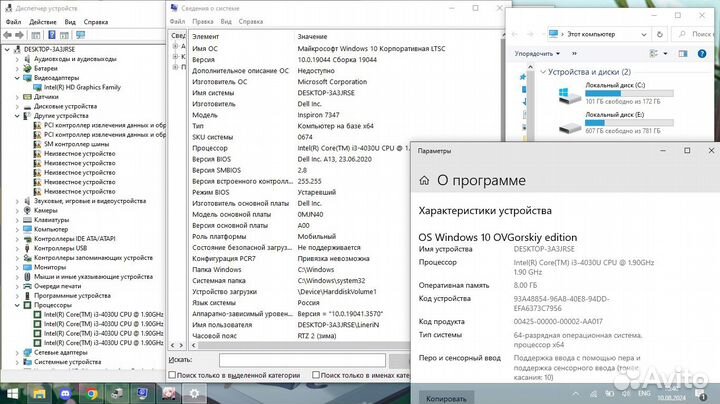Viewport: 720px width, 404px height.
Task: Click the Очереди печати printer icon
Action: pos(28,286)
